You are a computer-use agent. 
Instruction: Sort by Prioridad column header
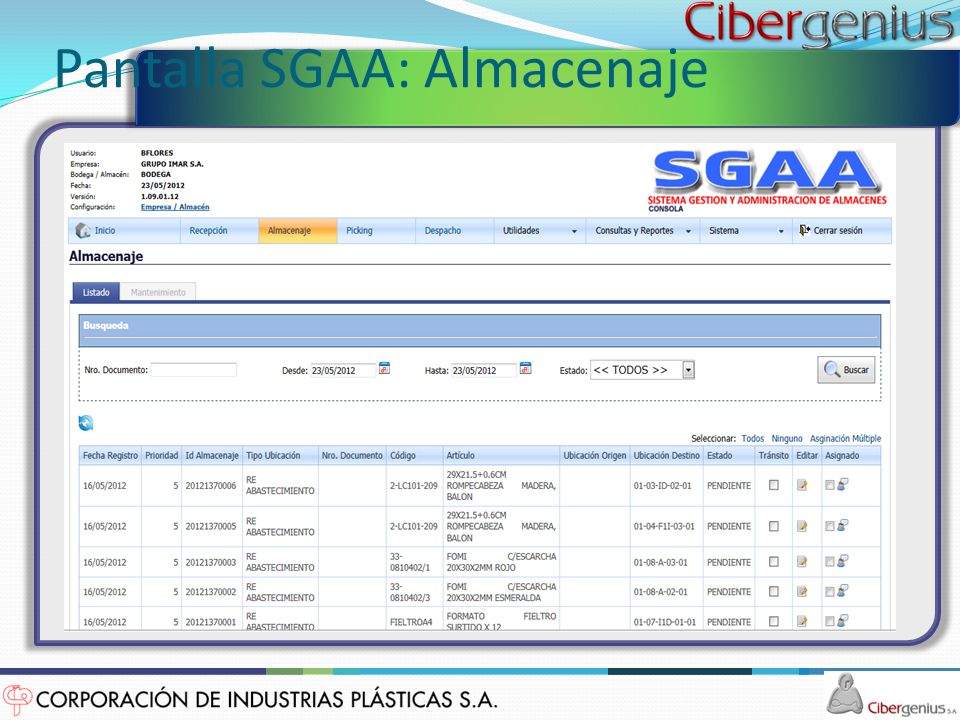162,456
